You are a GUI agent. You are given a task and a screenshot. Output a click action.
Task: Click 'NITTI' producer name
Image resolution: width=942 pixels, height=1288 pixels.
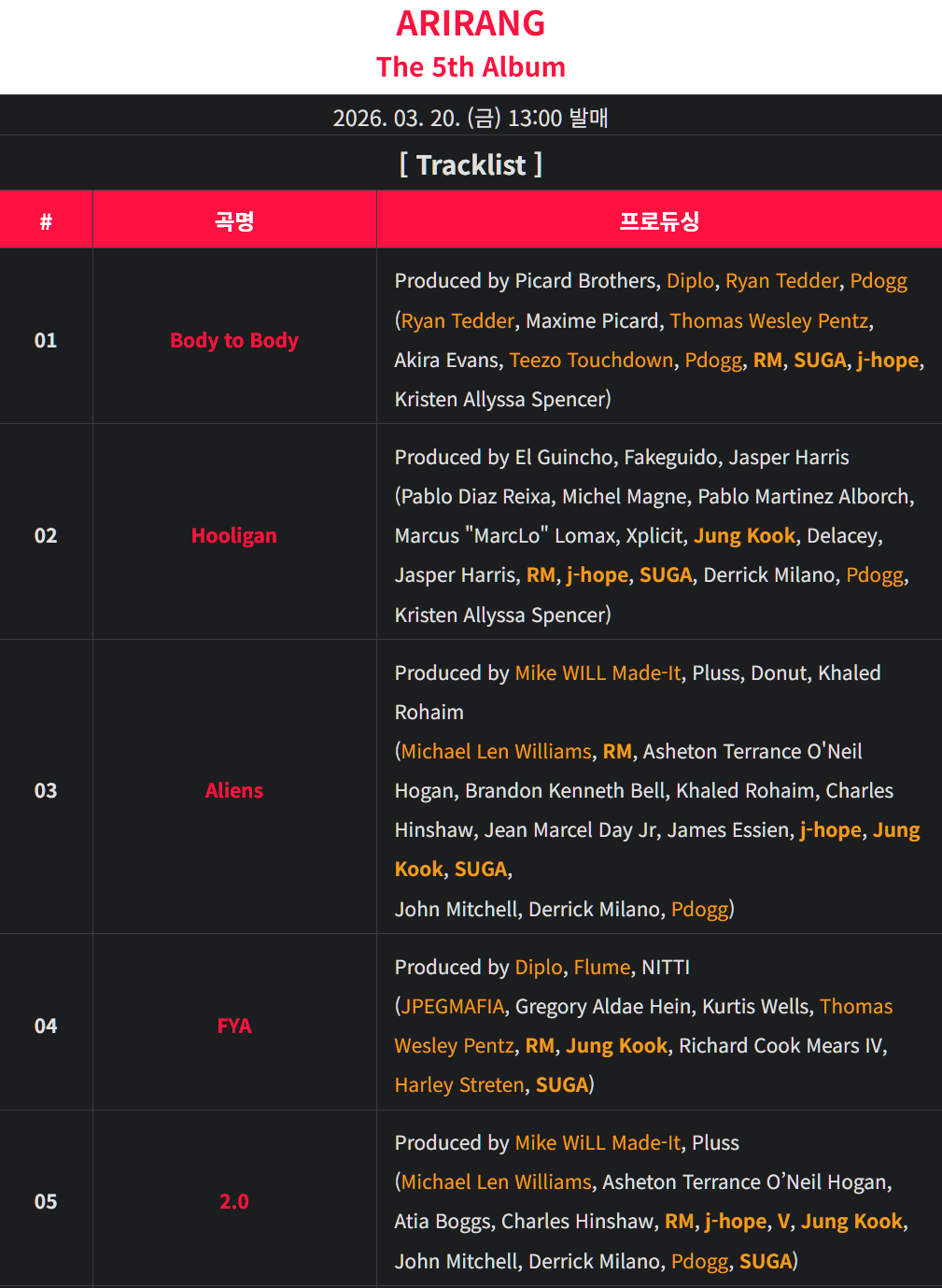tap(666, 967)
